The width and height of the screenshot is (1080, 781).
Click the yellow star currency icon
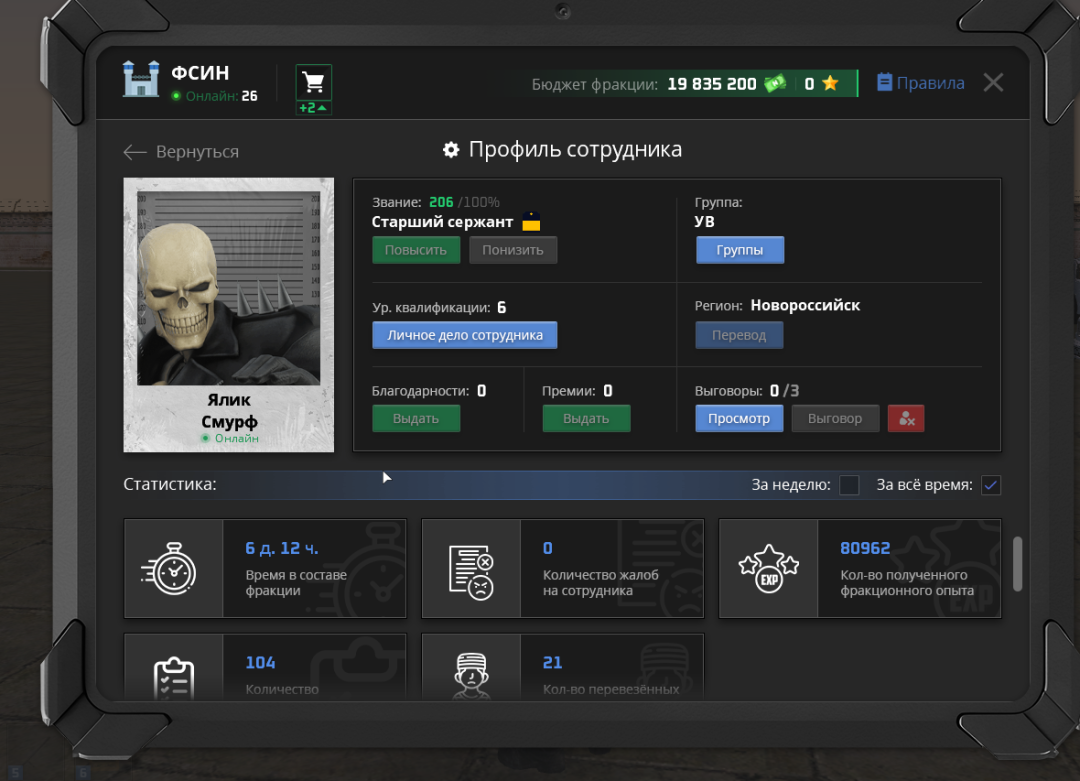(830, 84)
